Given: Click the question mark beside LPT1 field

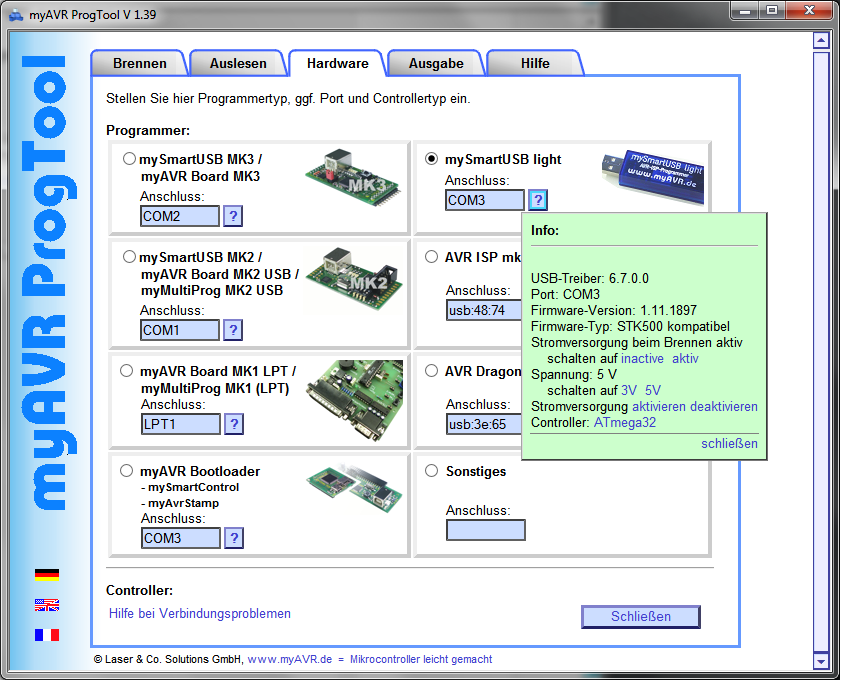Looking at the screenshot, I should point(234,424).
